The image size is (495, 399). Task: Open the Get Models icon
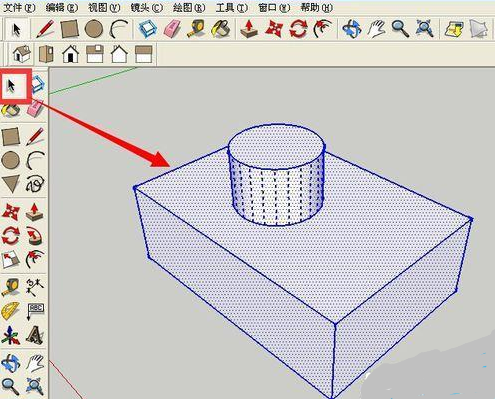pos(454,29)
